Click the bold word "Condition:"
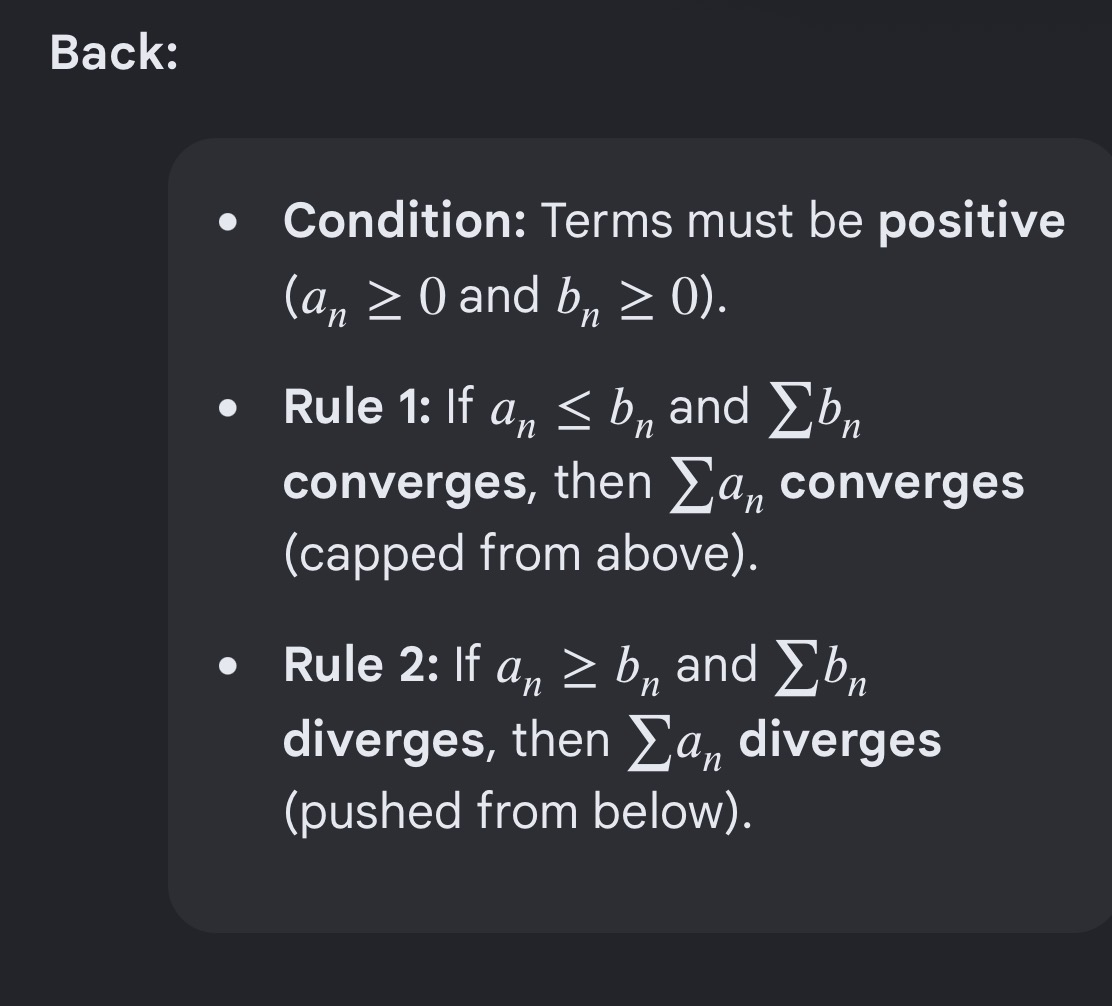The width and height of the screenshot is (1112, 1006). (x=404, y=220)
